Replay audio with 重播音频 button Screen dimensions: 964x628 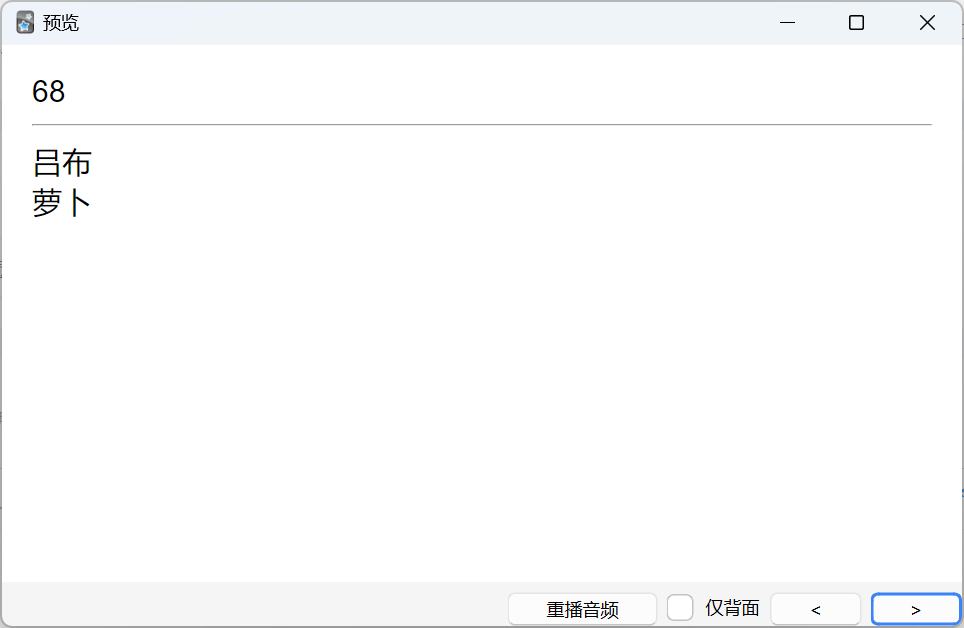582,609
